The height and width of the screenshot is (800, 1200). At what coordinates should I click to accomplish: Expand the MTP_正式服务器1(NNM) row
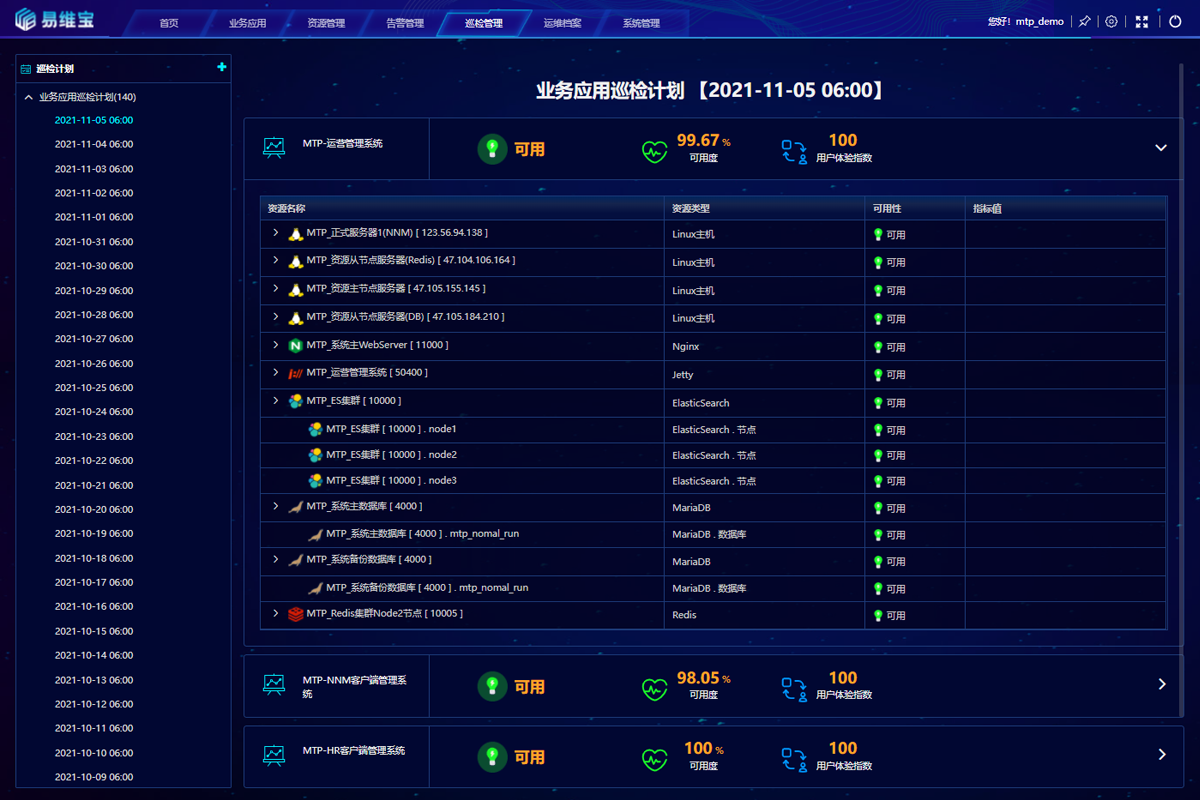pyautogui.click(x=276, y=232)
